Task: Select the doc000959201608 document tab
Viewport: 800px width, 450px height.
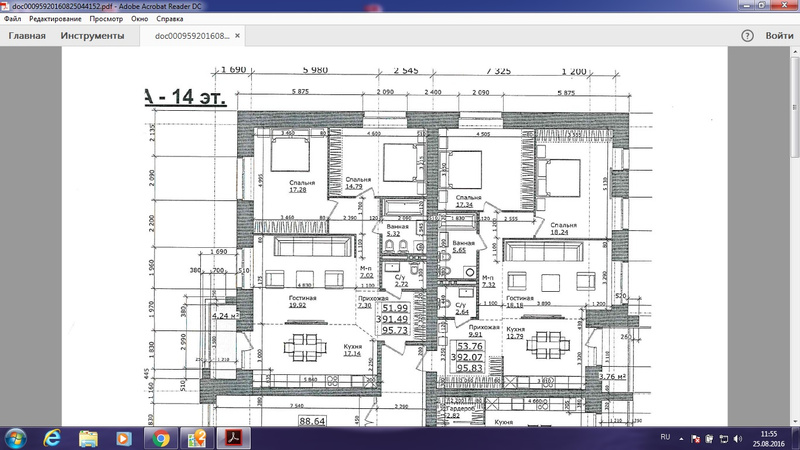Action: click(x=192, y=36)
